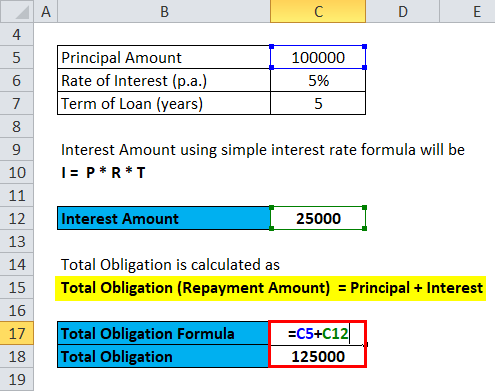Click the Total Obligation Formula label cell
Image resolution: width=495 pixels, height=391 pixels.
point(163,333)
